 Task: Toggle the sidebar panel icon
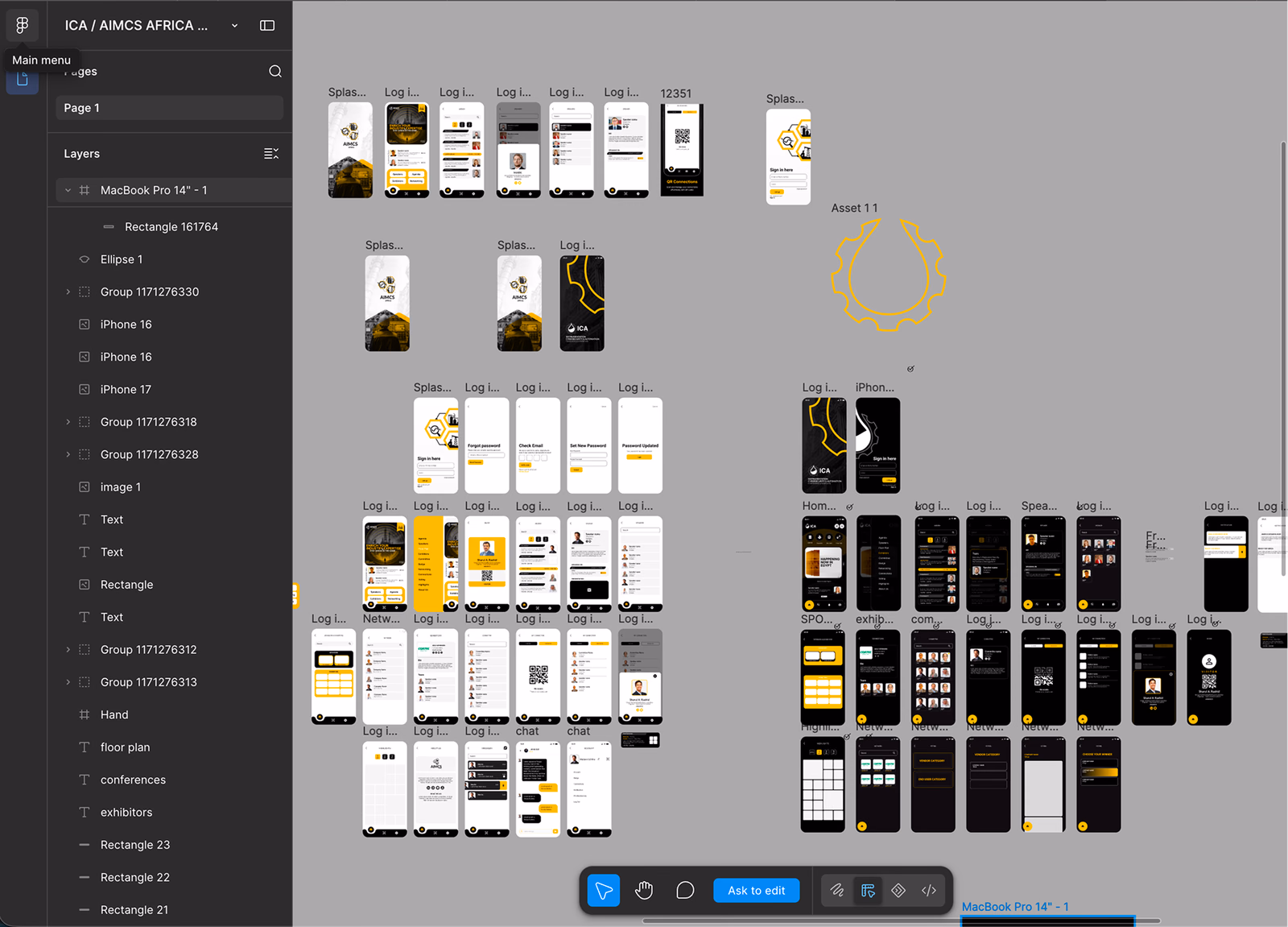point(267,26)
